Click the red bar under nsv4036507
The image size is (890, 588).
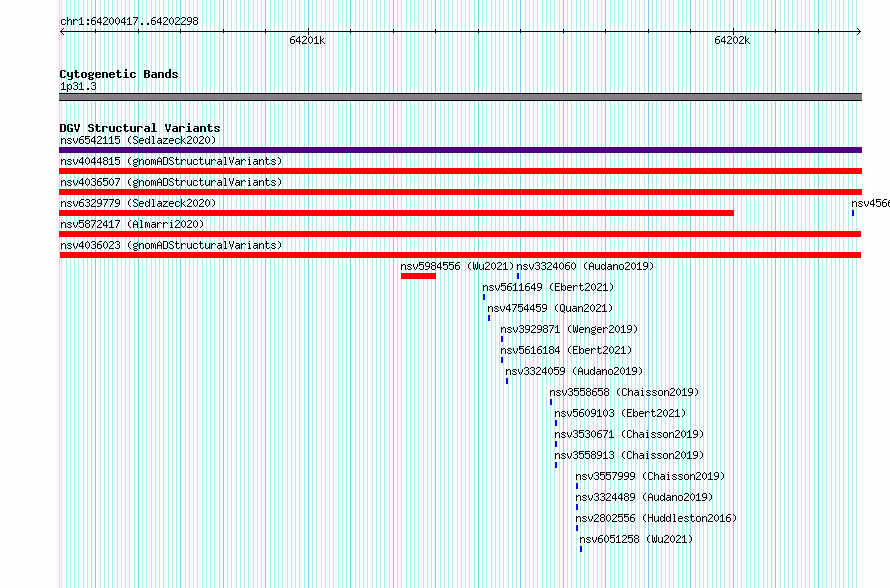(x=460, y=192)
